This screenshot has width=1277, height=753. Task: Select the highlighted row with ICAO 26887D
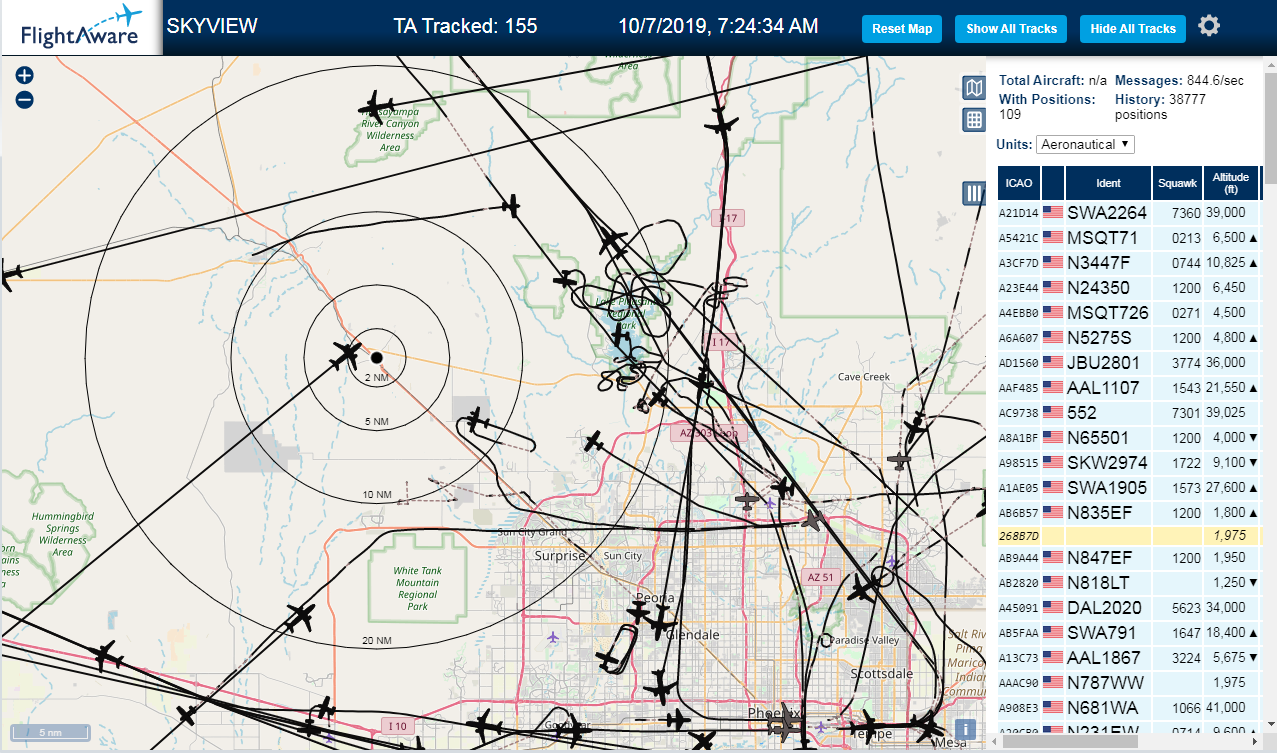point(1130,536)
